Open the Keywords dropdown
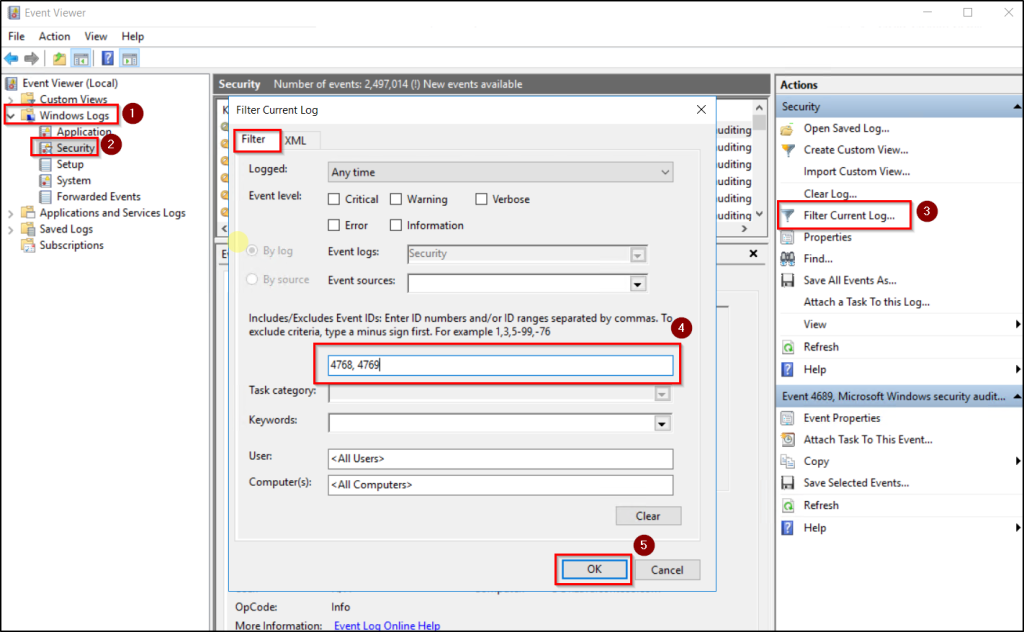This screenshot has width=1024, height=632. [x=660, y=422]
